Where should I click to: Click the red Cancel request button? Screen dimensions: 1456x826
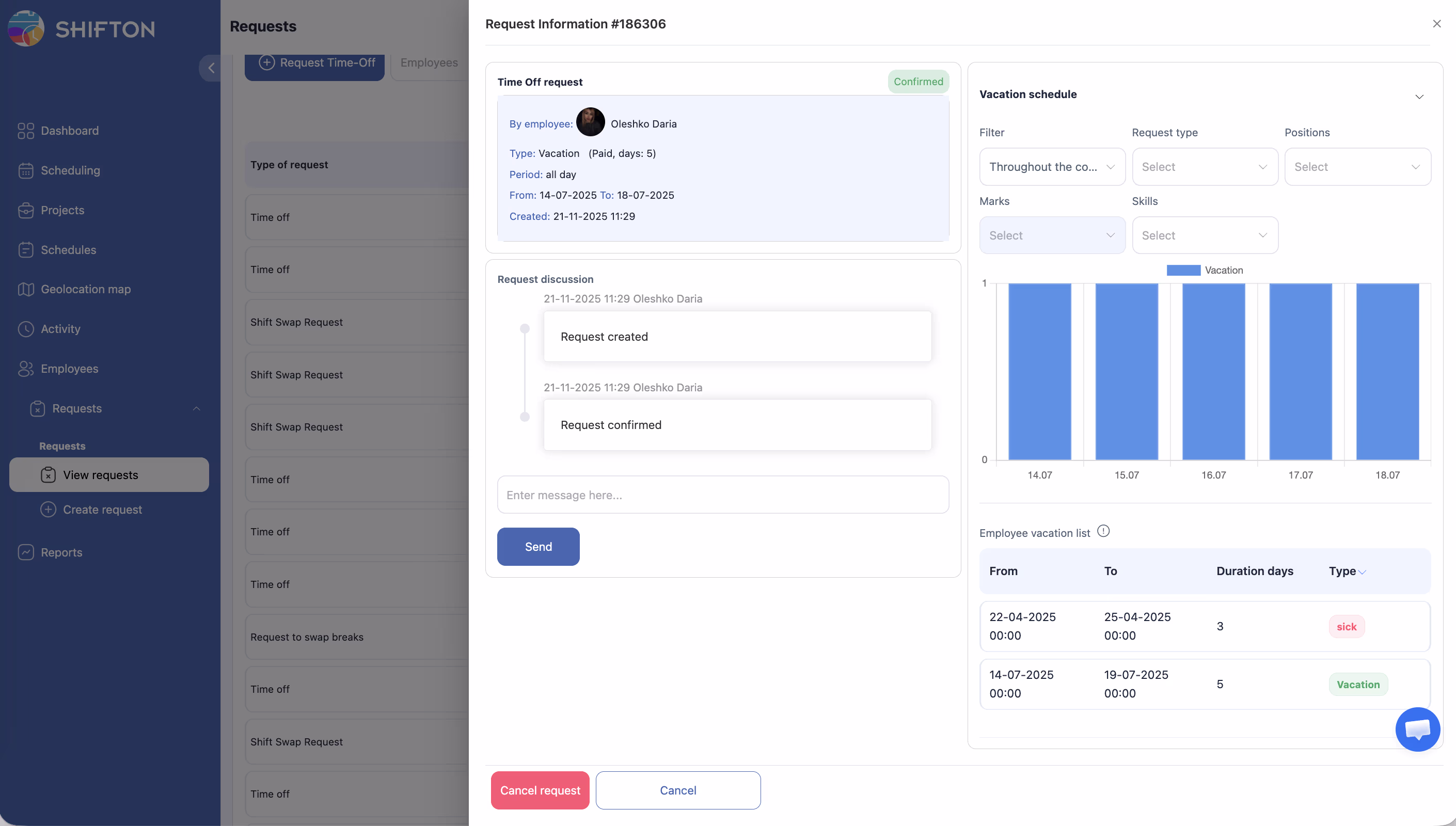pos(540,790)
